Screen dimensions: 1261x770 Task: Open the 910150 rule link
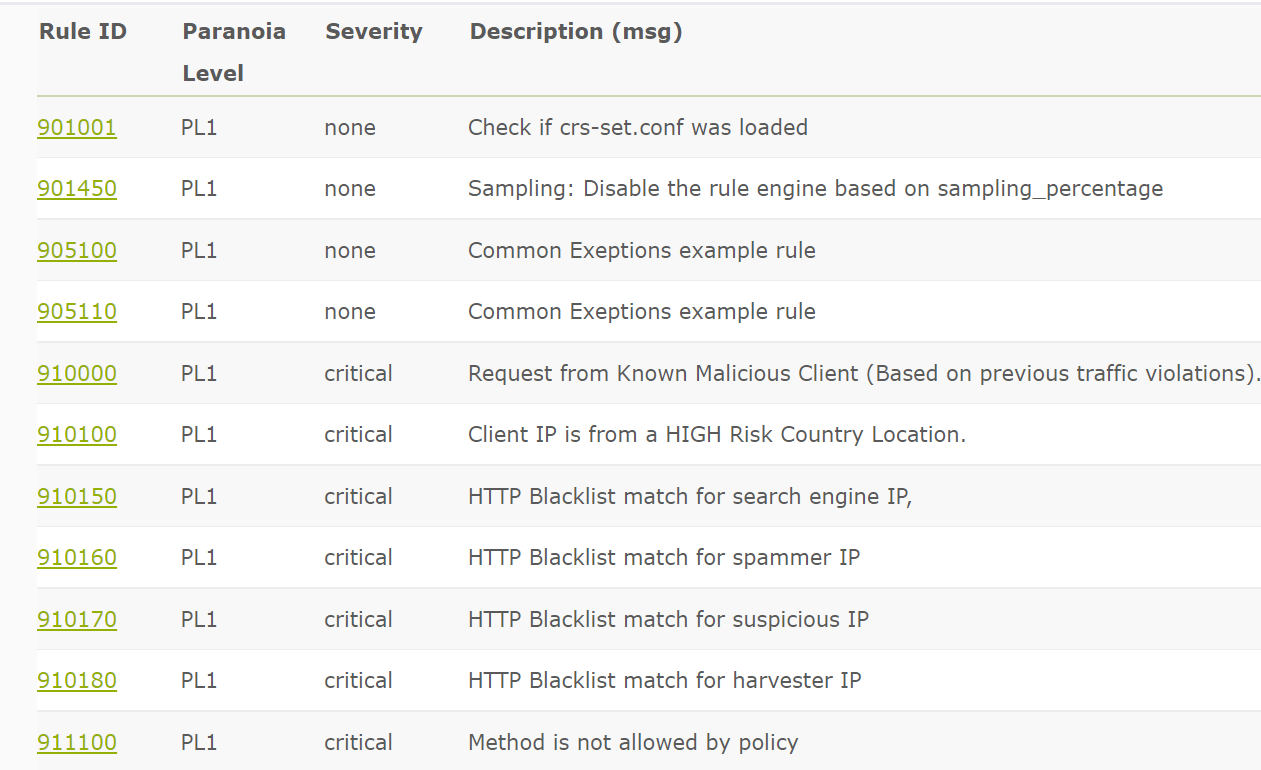pos(77,497)
